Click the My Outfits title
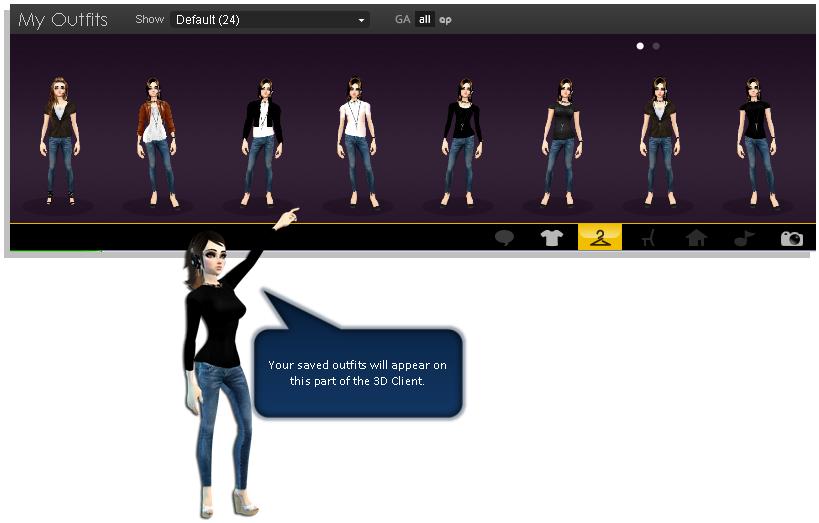This screenshot has height=523, width=819. [63, 20]
